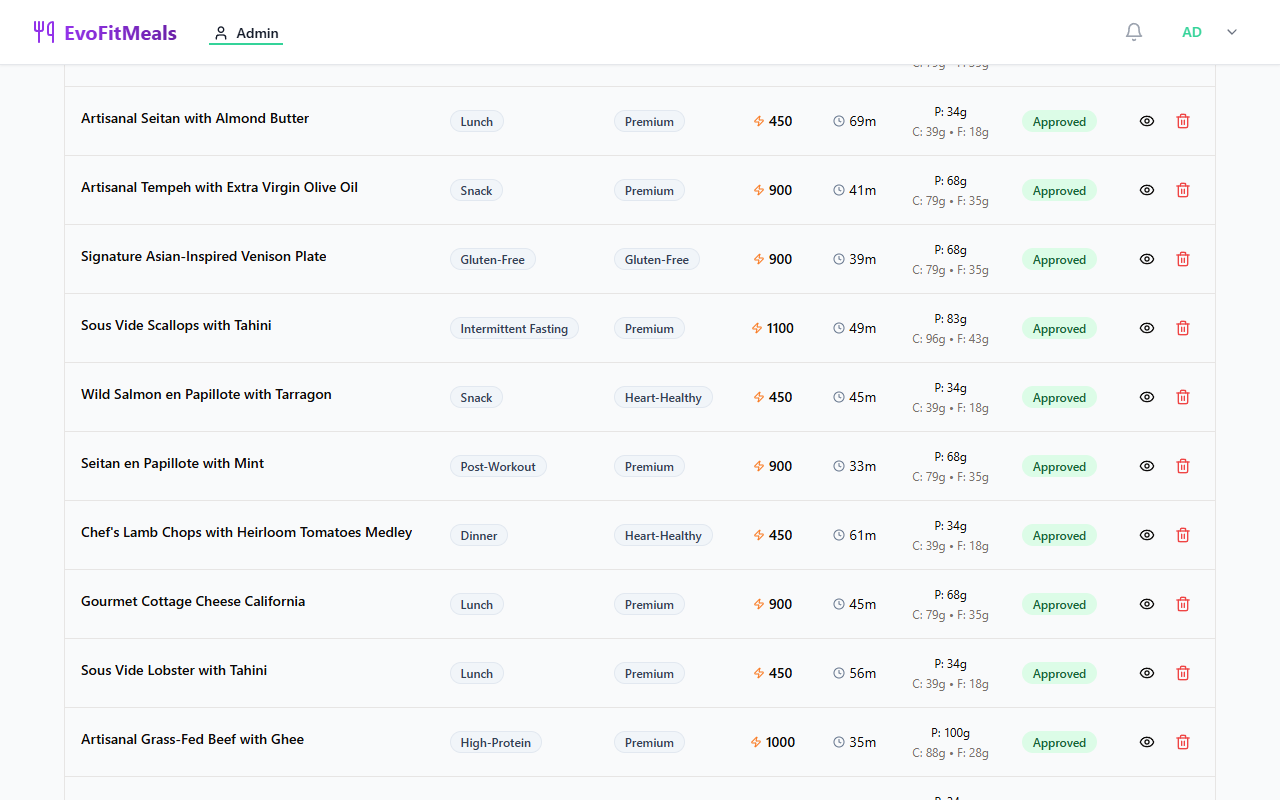This screenshot has width=1280, height=800.
Task: View Artisanal Tempeh with Extra Virgin Olive Oil
Action: point(1147,190)
